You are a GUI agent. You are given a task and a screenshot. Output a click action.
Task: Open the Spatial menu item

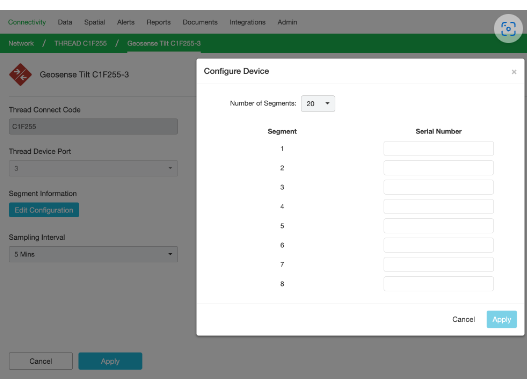click(x=94, y=22)
